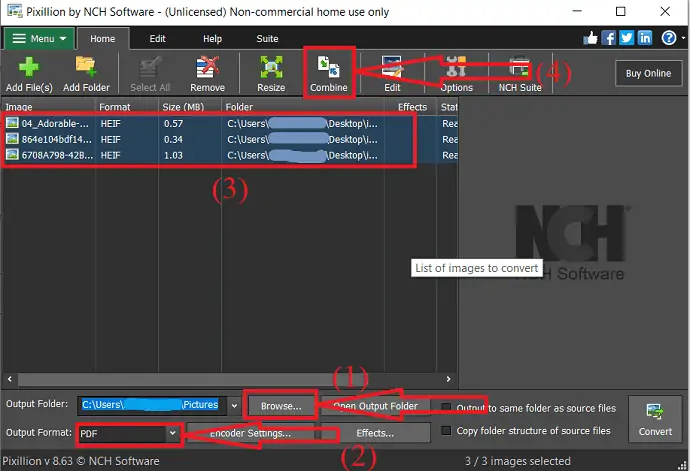Click the size value 0.34
The height and width of the screenshot is (471, 690).
173,139
